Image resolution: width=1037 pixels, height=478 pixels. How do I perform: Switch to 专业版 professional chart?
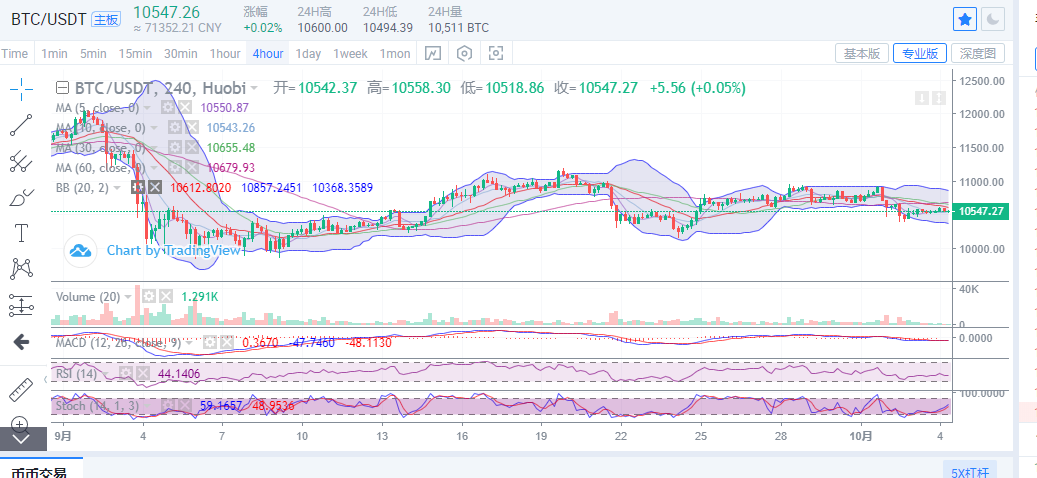click(920, 54)
